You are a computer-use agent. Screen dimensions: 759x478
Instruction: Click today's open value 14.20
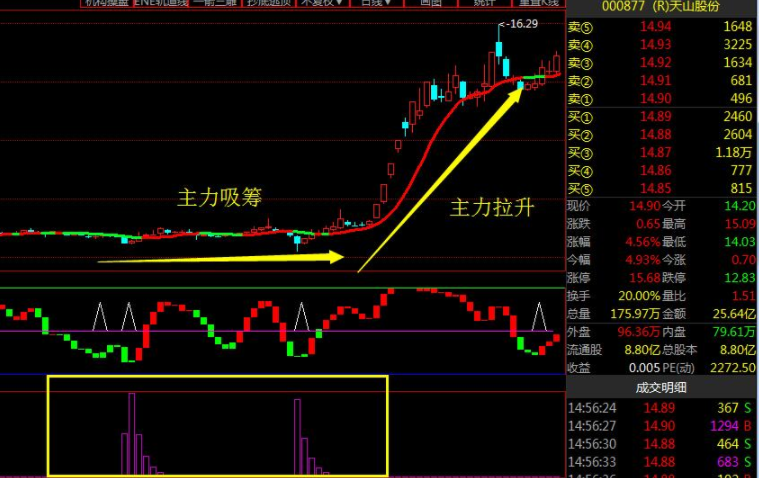(740, 206)
